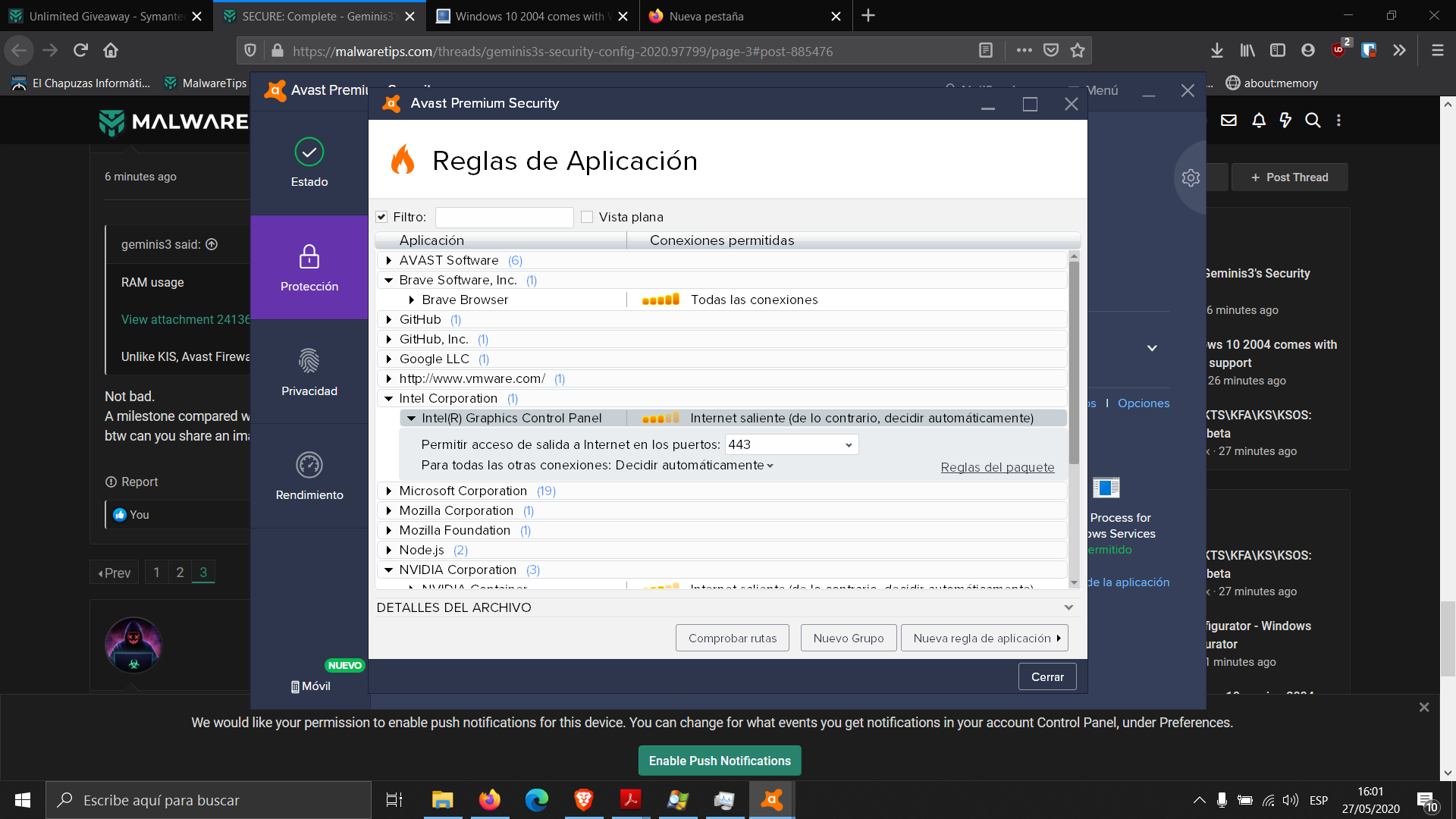Collapse the Intel Corporation group
Viewport: 1456px width, 819px height.
[389, 398]
